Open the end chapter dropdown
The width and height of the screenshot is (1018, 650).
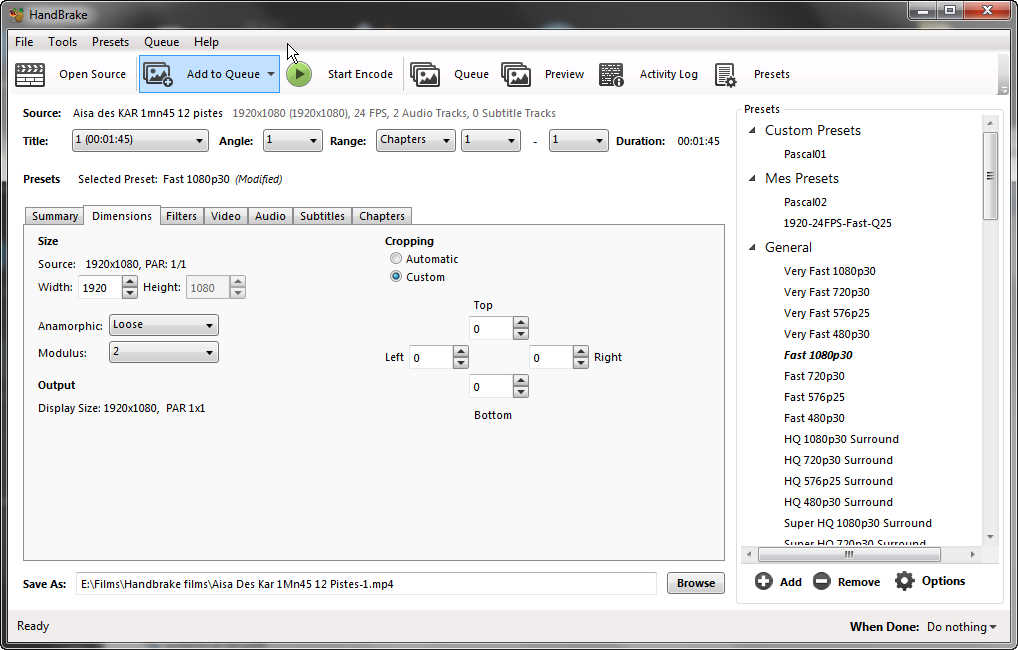(578, 140)
